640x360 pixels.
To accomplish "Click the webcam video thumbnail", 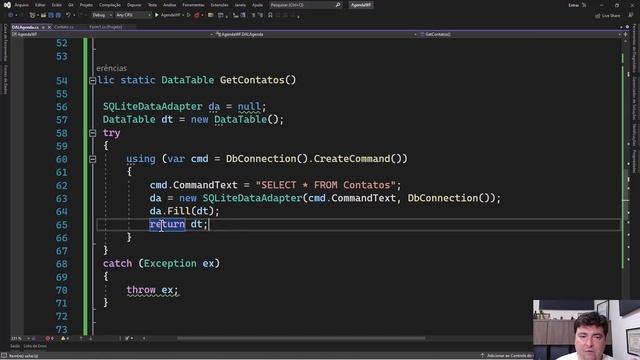I will coord(587,330).
